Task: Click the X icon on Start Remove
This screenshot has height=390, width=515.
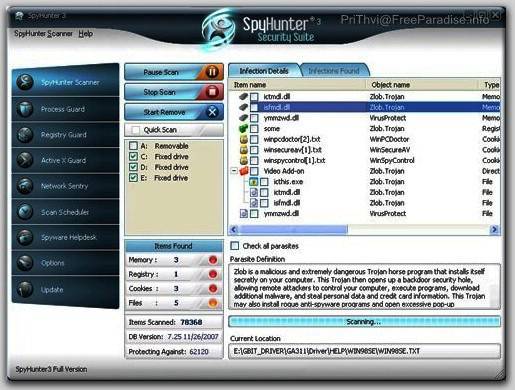Action: pos(212,112)
